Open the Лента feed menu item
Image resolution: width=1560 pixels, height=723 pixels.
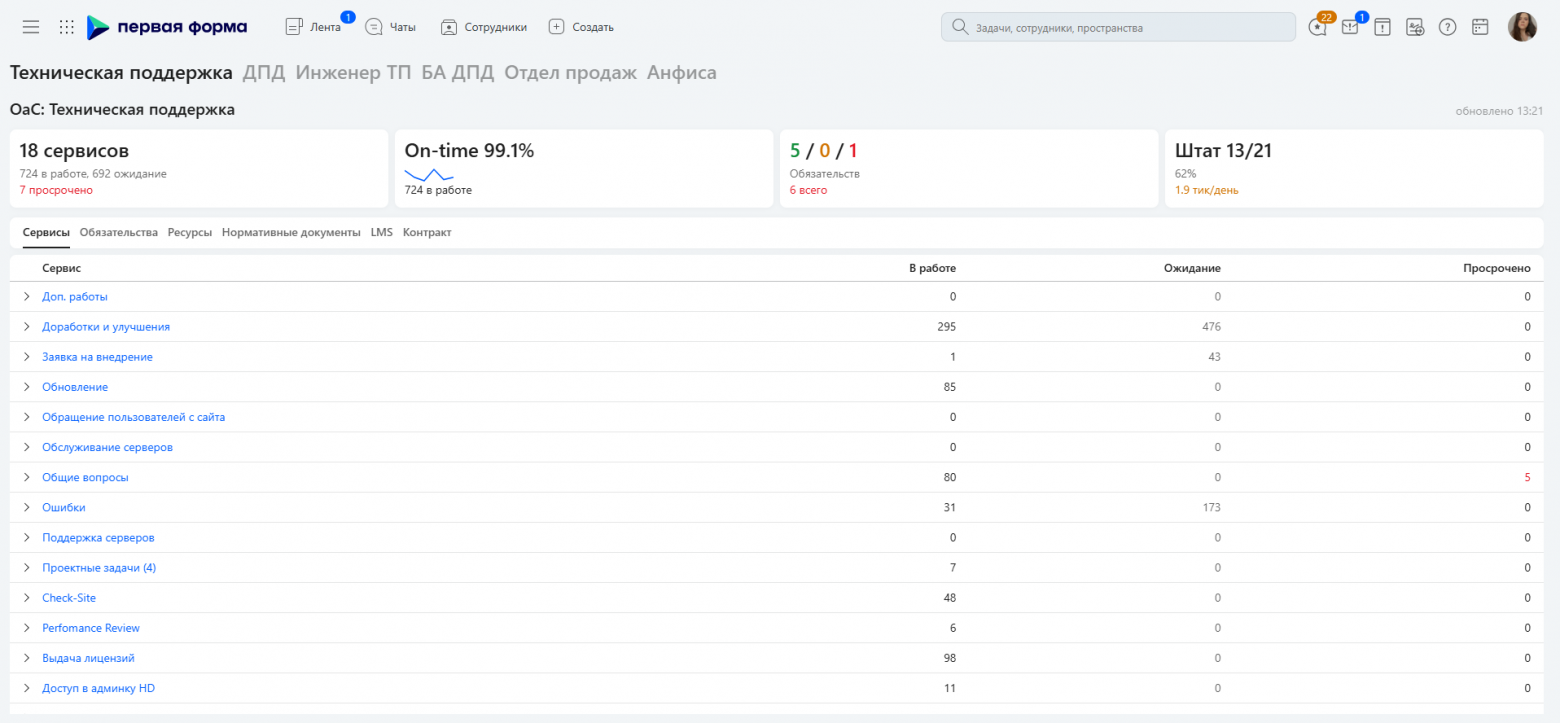[314, 27]
